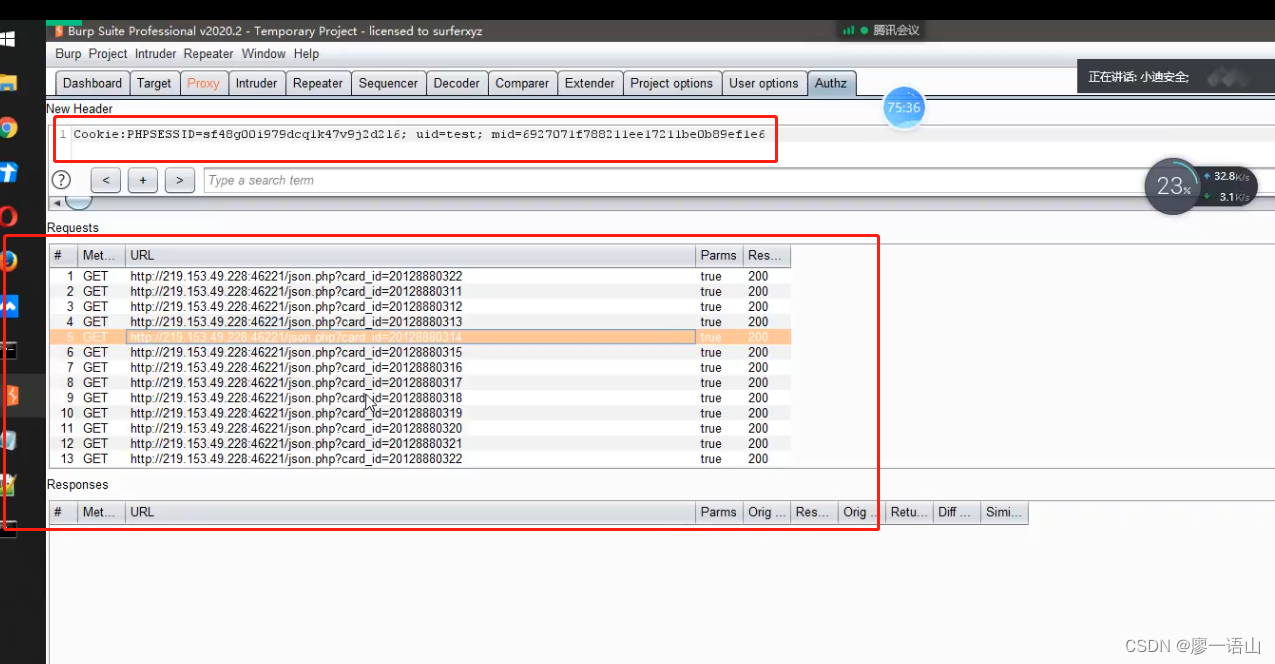This screenshot has width=1275, height=664.
Task: Click the '+' button by search
Action: click(143, 180)
